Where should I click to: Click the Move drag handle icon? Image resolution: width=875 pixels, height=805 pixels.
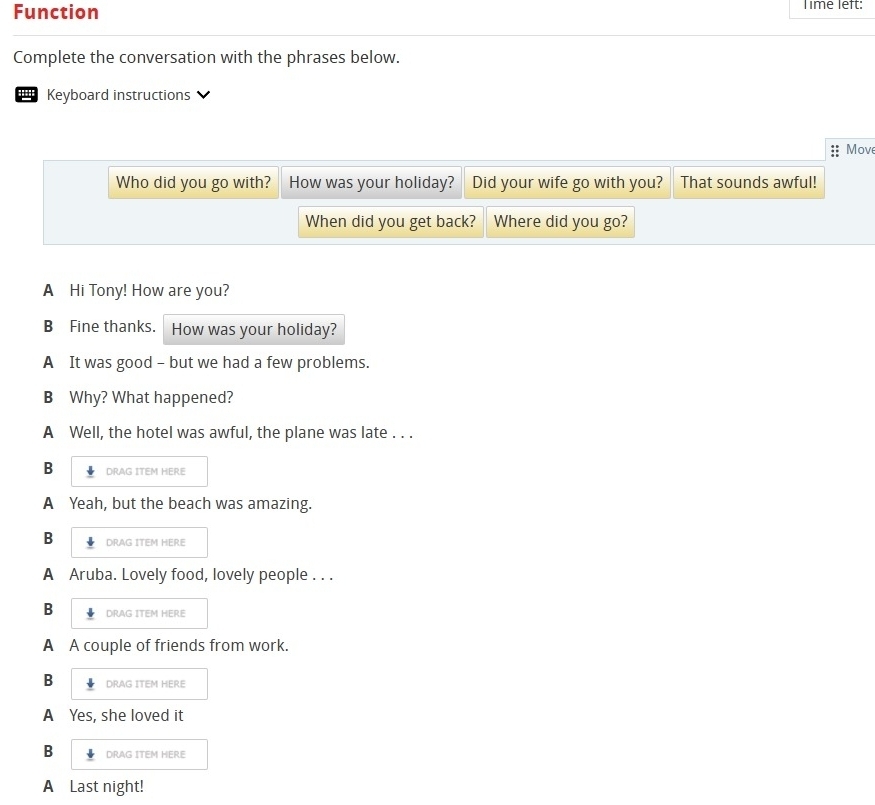tap(835, 150)
